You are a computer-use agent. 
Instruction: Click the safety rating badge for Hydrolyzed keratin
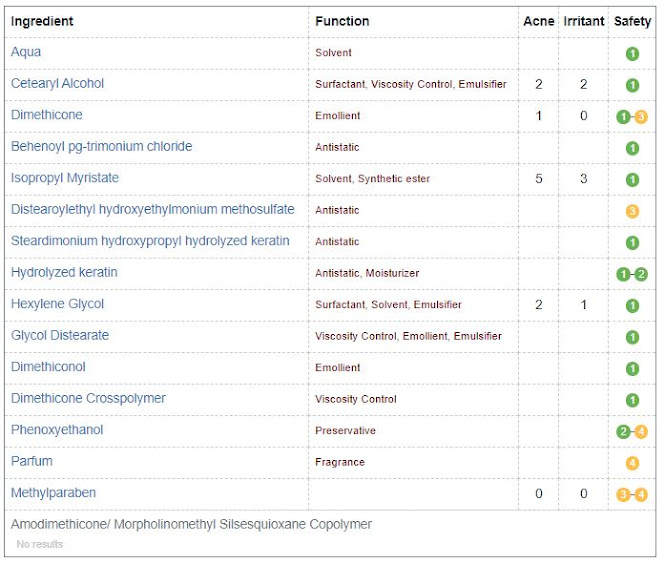632,274
